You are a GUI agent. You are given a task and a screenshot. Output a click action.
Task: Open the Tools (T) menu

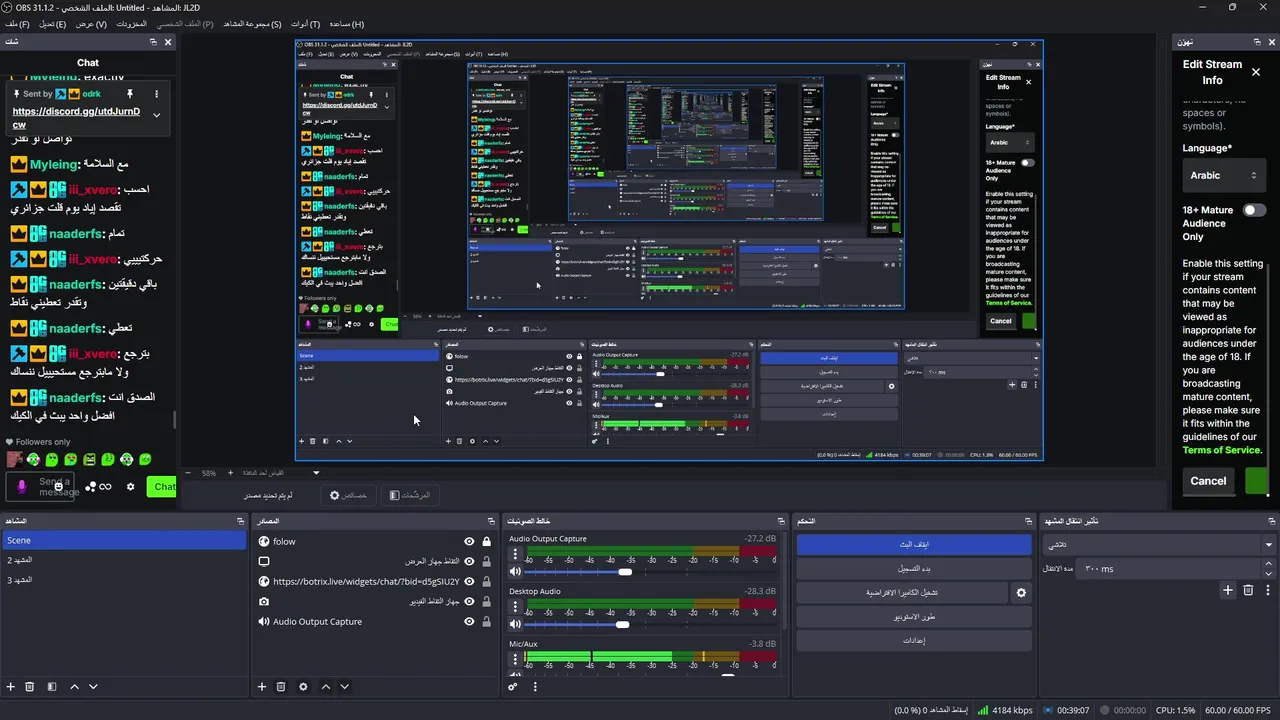305,23
